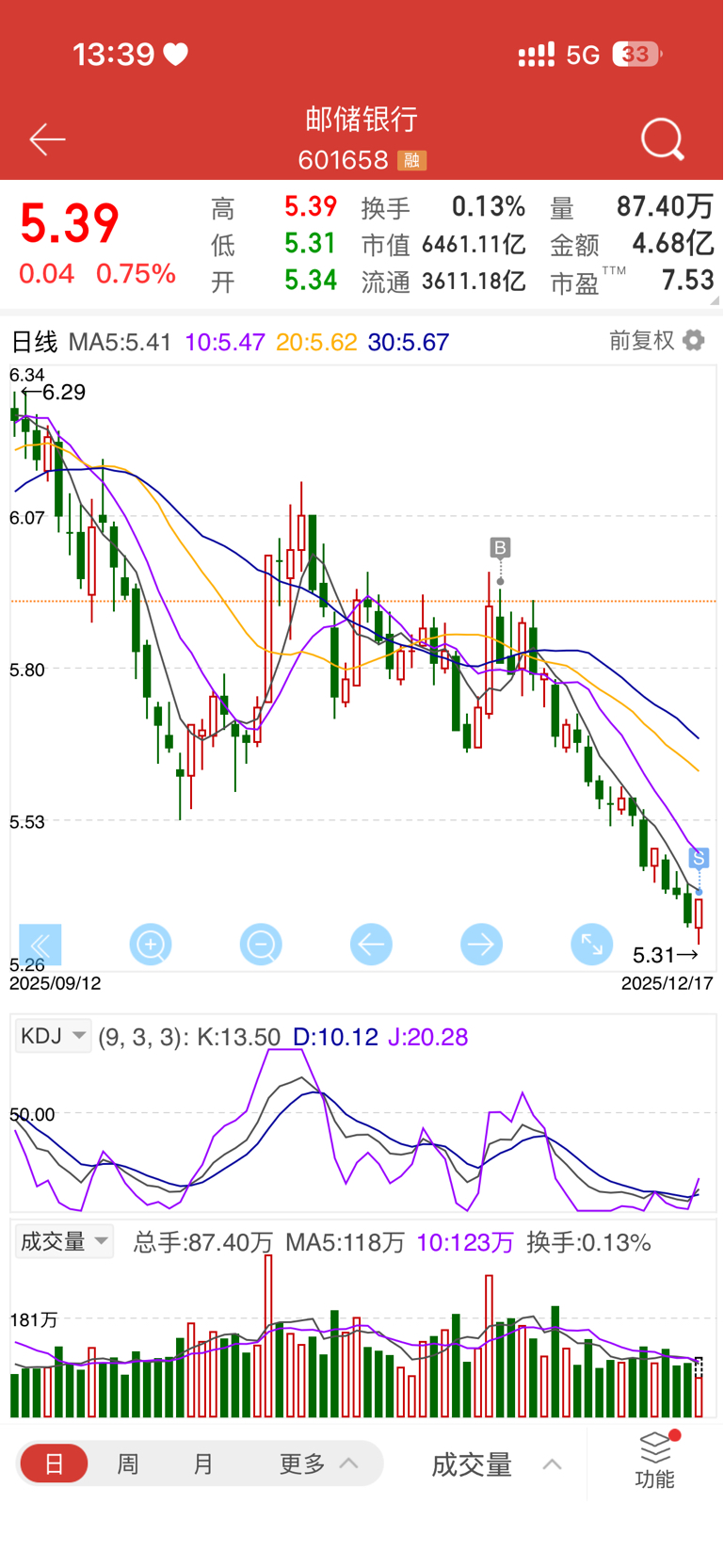Tap end date 2025/12/17 label
The image size is (724, 1568).
pyautogui.click(x=668, y=983)
